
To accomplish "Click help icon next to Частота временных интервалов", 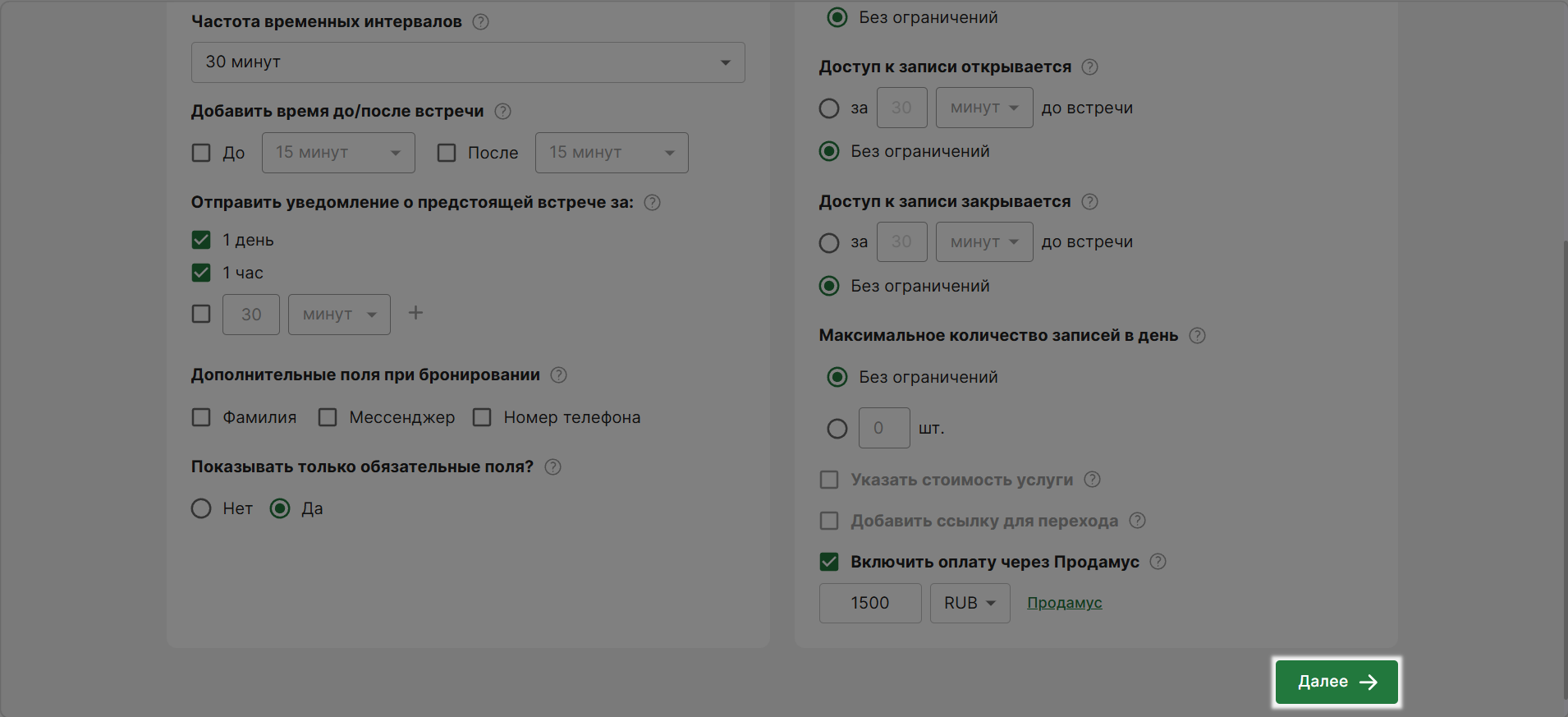I will 481,22.
